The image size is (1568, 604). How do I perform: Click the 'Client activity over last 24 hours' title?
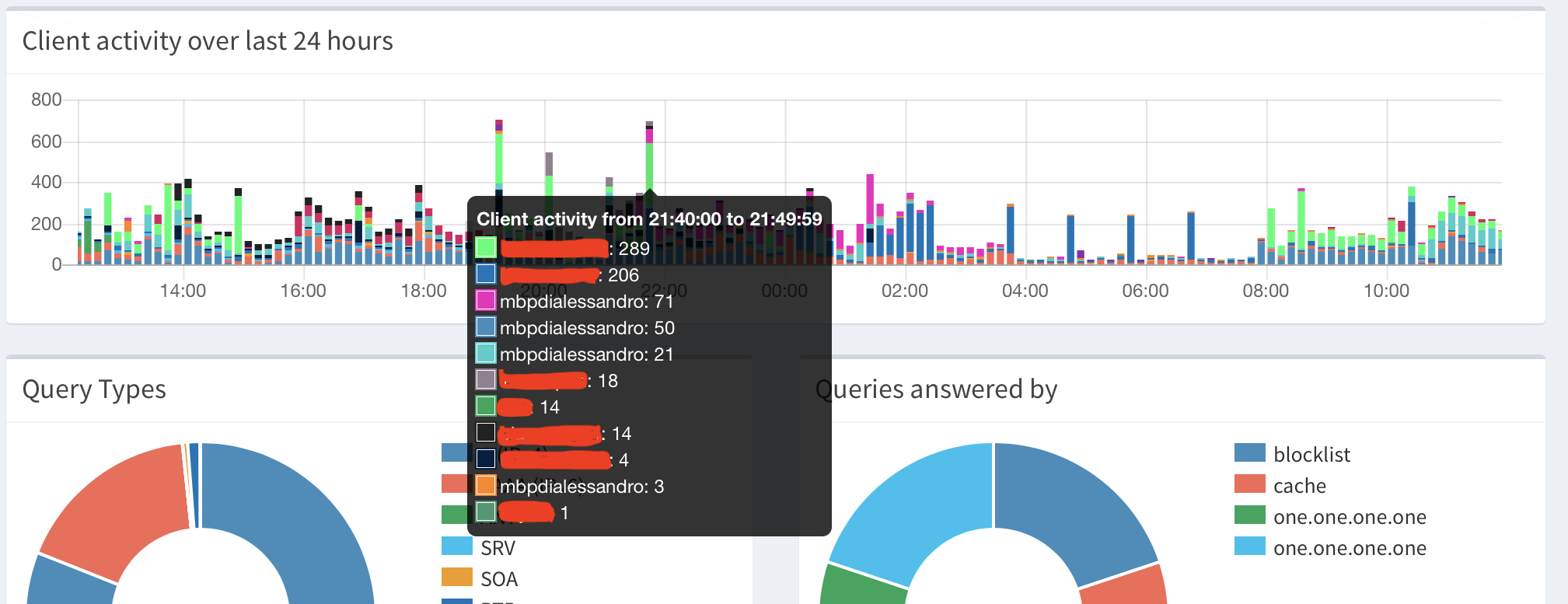click(x=208, y=40)
